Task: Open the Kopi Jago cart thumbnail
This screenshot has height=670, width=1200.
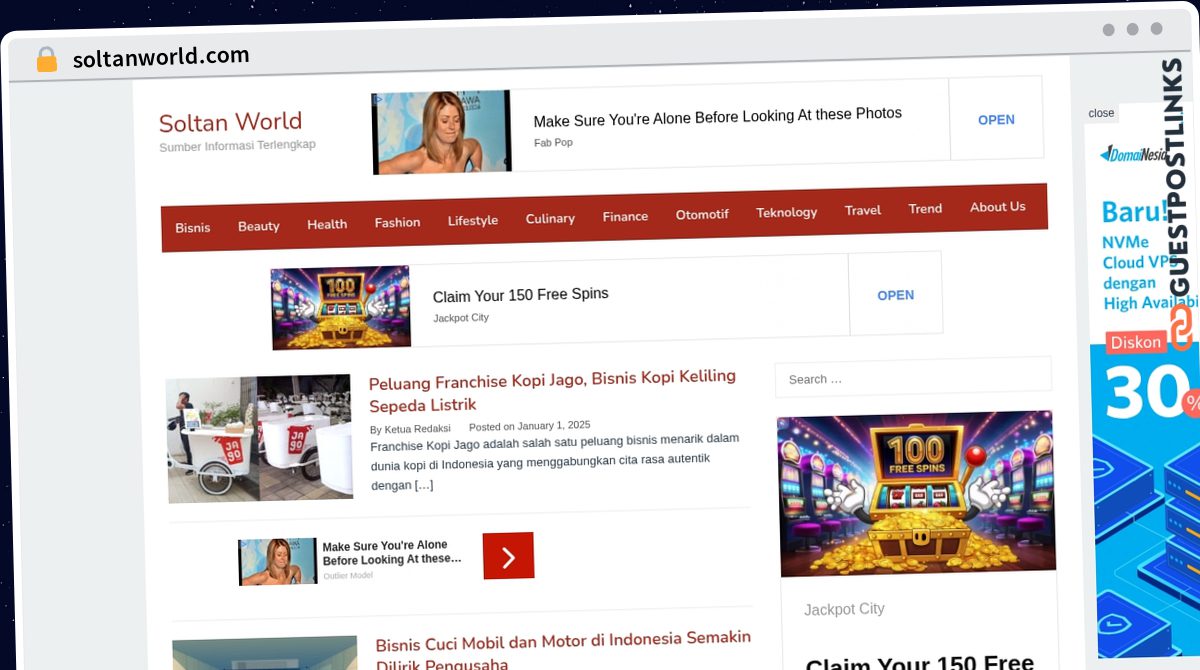Action: (x=259, y=439)
